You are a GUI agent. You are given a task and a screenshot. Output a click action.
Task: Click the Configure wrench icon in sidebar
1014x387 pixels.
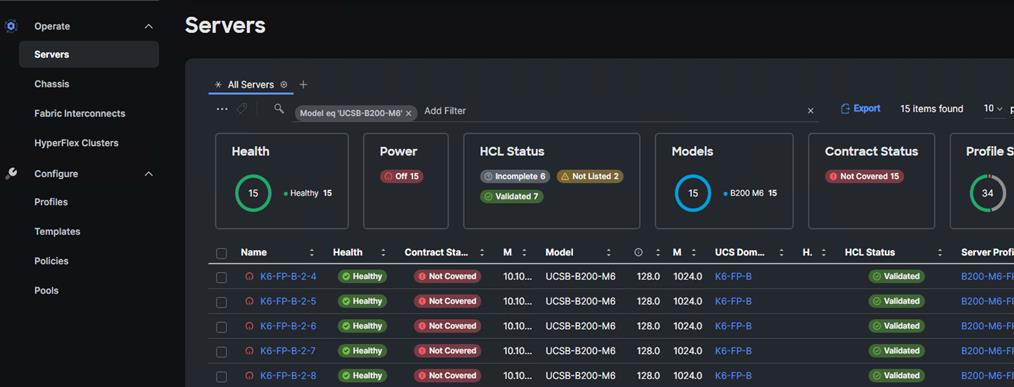(x=10, y=173)
